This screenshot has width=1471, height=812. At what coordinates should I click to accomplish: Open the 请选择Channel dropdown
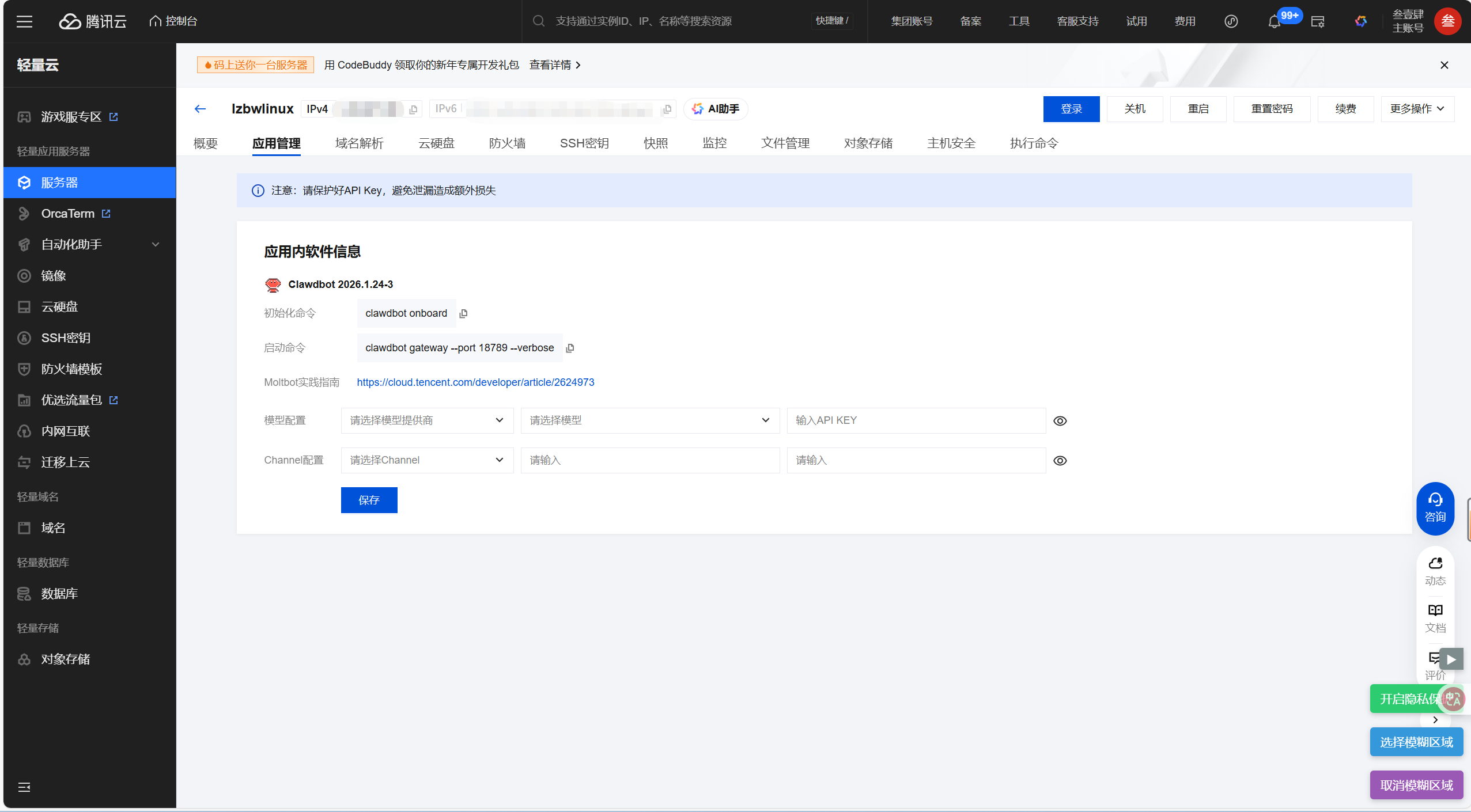point(427,460)
